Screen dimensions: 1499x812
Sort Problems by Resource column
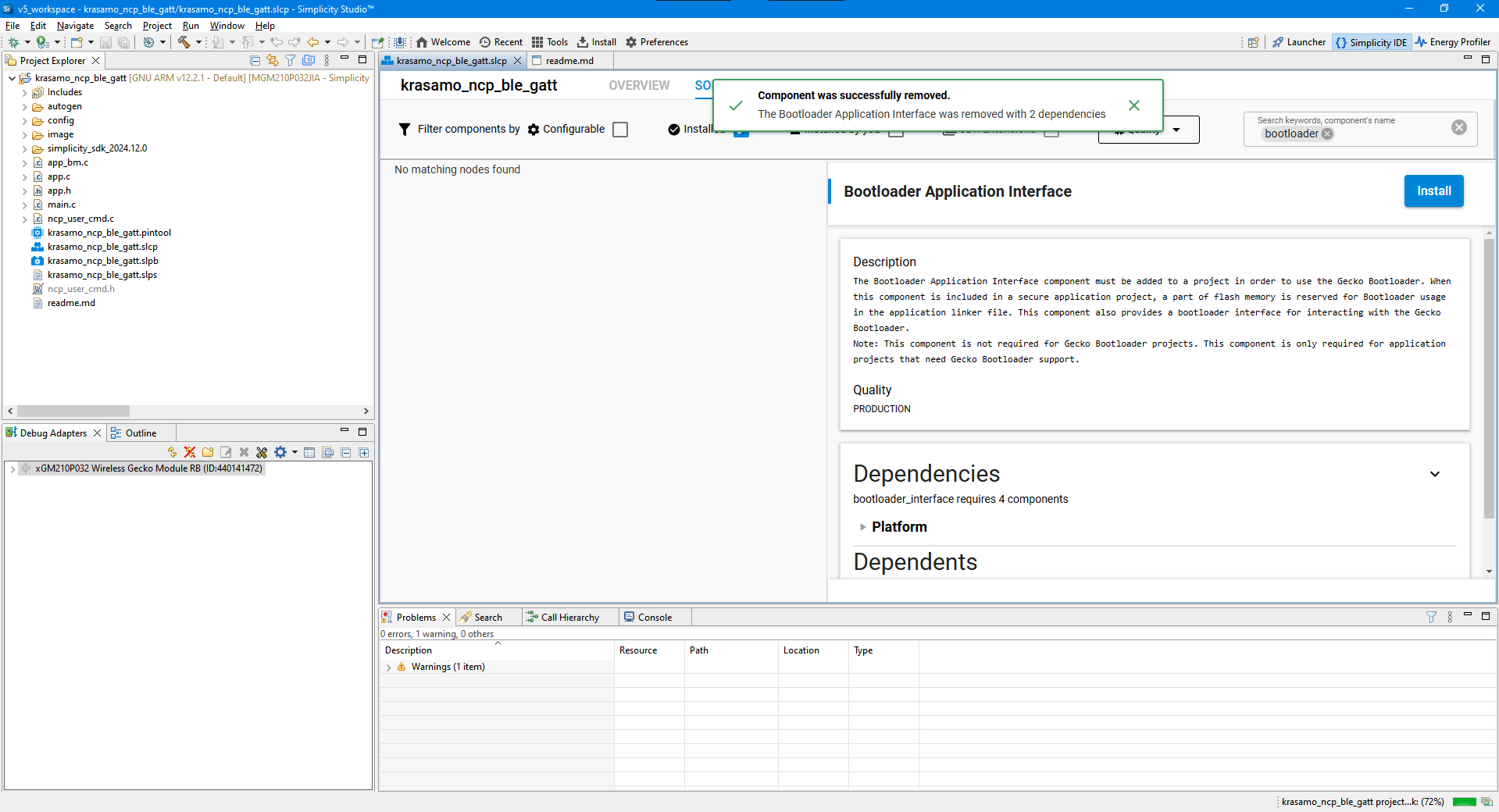(x=638, y=650)
